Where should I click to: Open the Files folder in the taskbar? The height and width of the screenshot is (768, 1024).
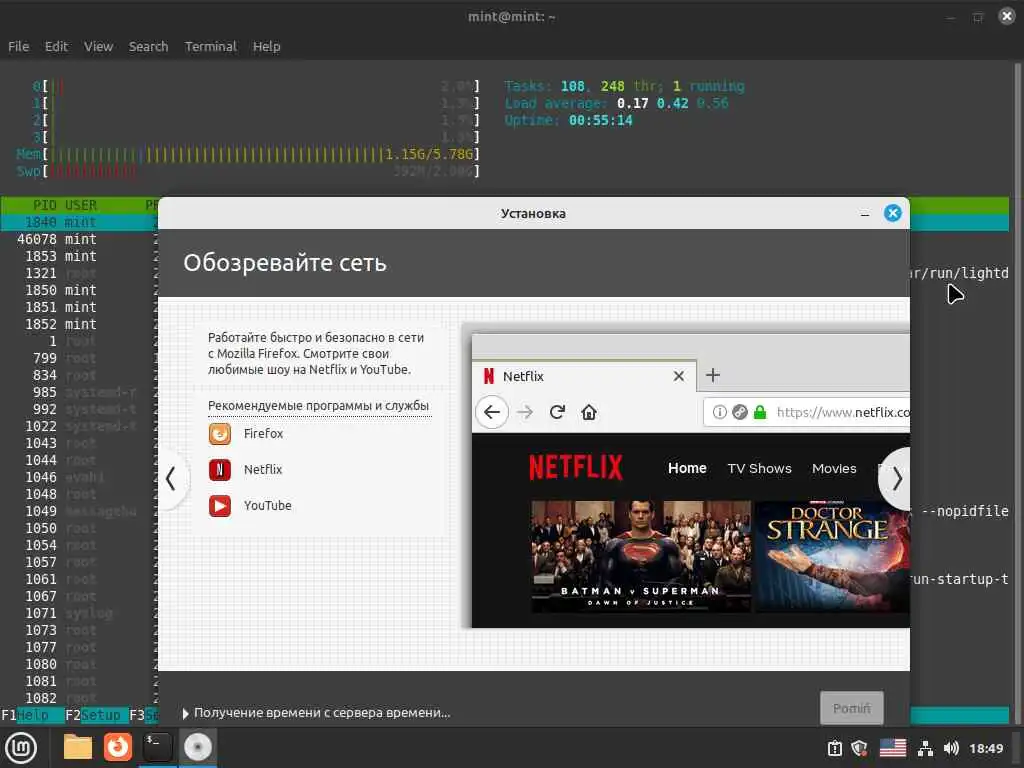point(78,747)
